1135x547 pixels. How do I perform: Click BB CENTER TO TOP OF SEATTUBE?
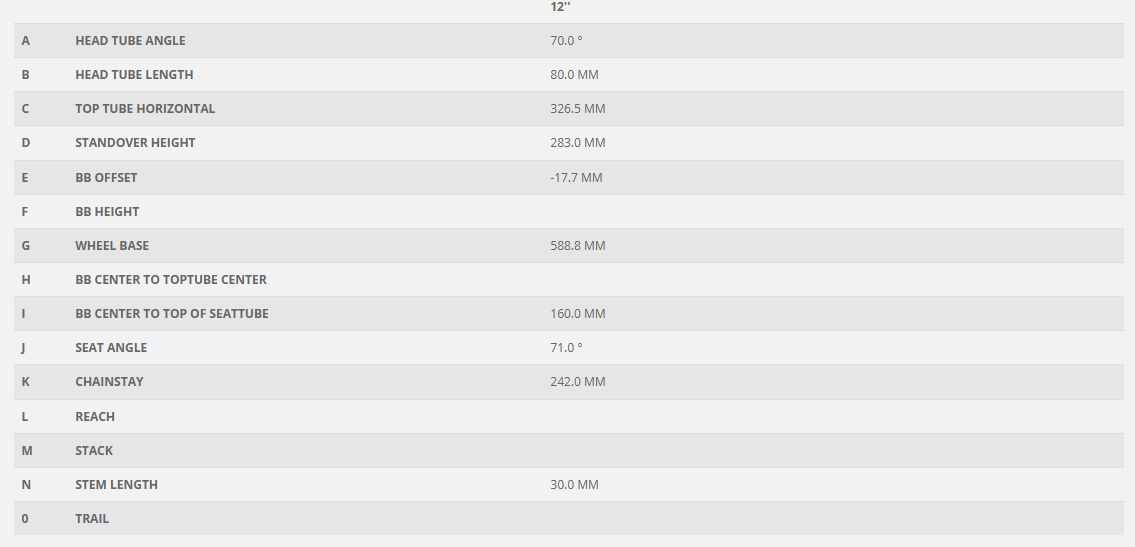172,314
